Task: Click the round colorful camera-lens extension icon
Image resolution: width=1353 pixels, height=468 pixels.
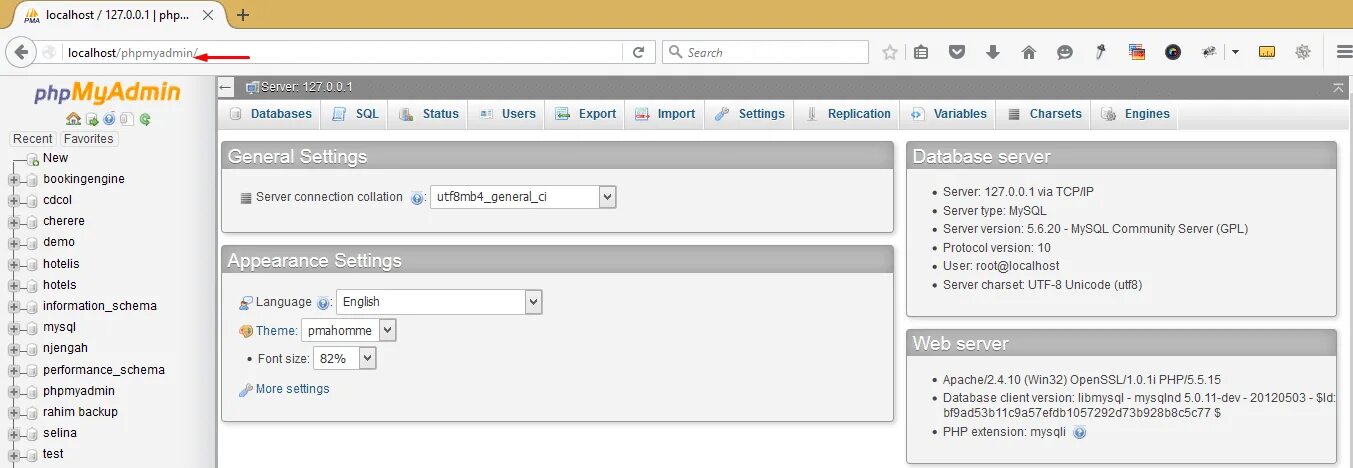Action: tap(1173, 52)
